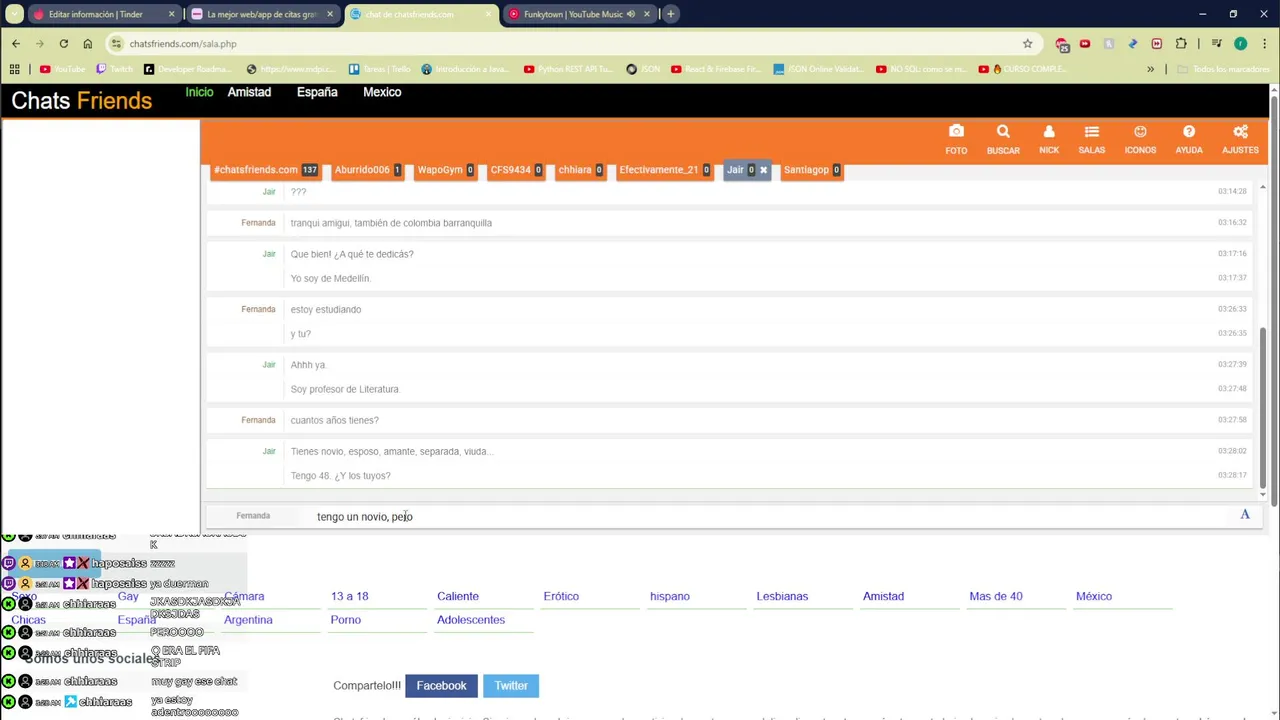
Task: Open the Adolescentes room link
Action: [471, 620]
